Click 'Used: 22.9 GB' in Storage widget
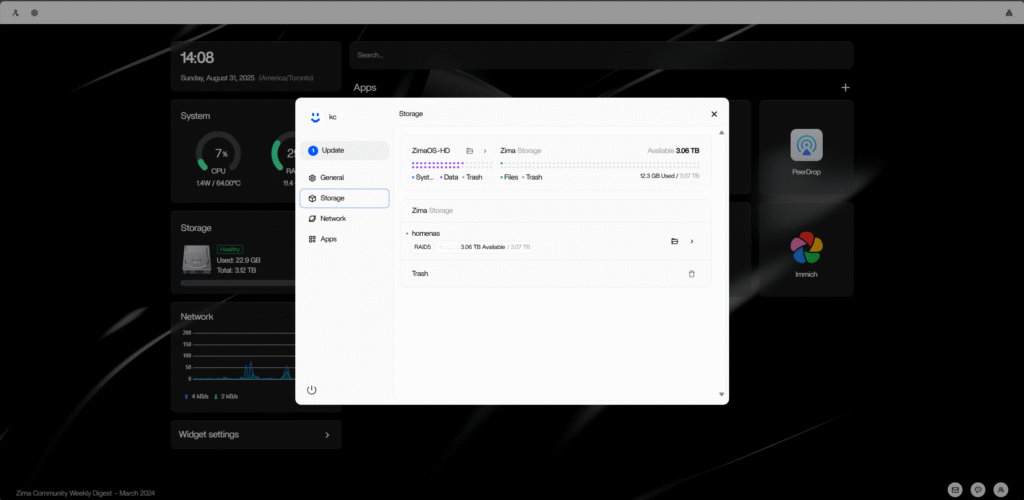1024x500 pixels. coord(238,260)
